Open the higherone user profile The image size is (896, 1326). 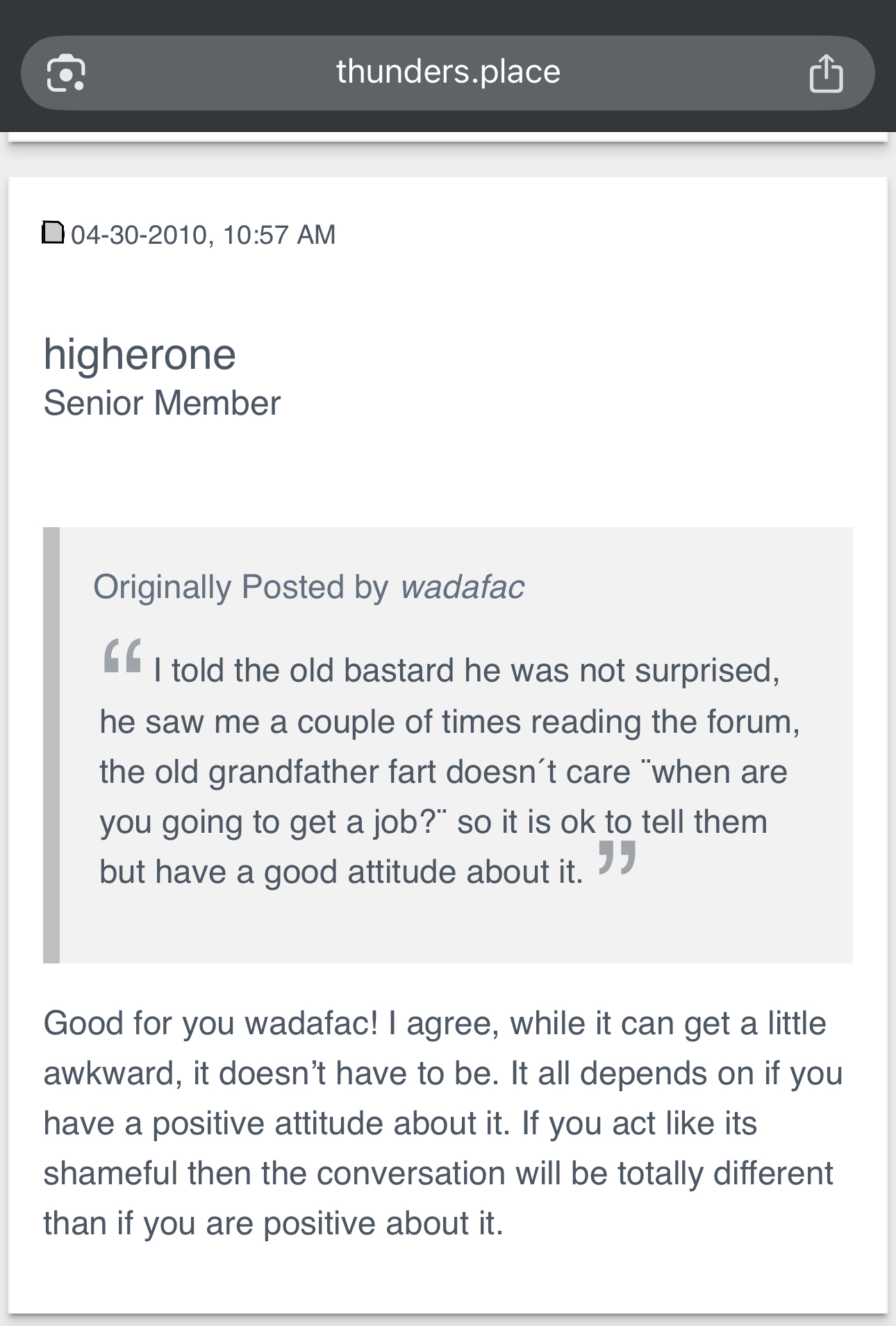(140, 354)
